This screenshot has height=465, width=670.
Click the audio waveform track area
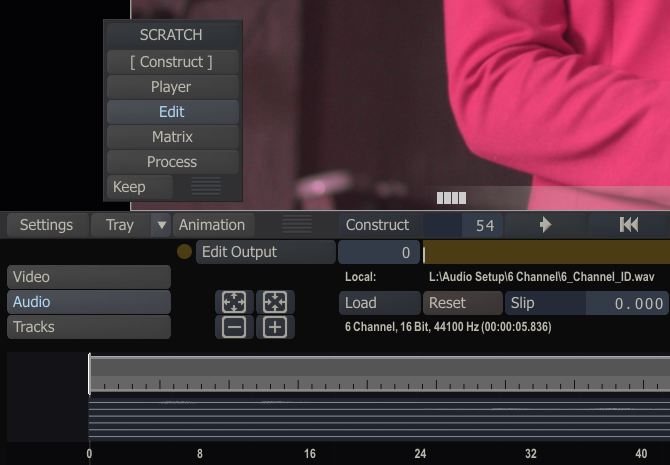coord(379,418)
